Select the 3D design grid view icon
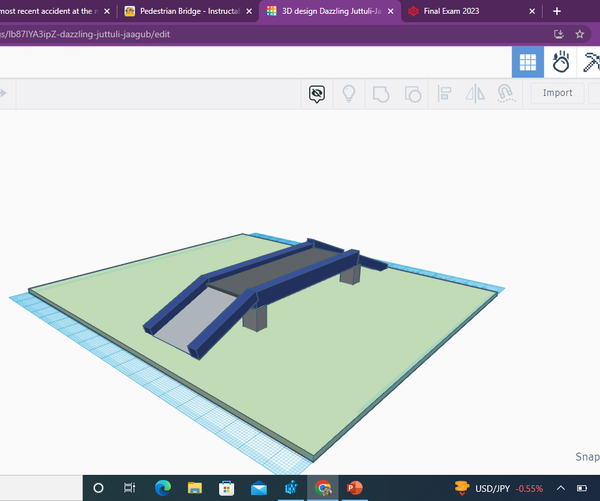This screenshot has height=501, width=600. [528, 62]
